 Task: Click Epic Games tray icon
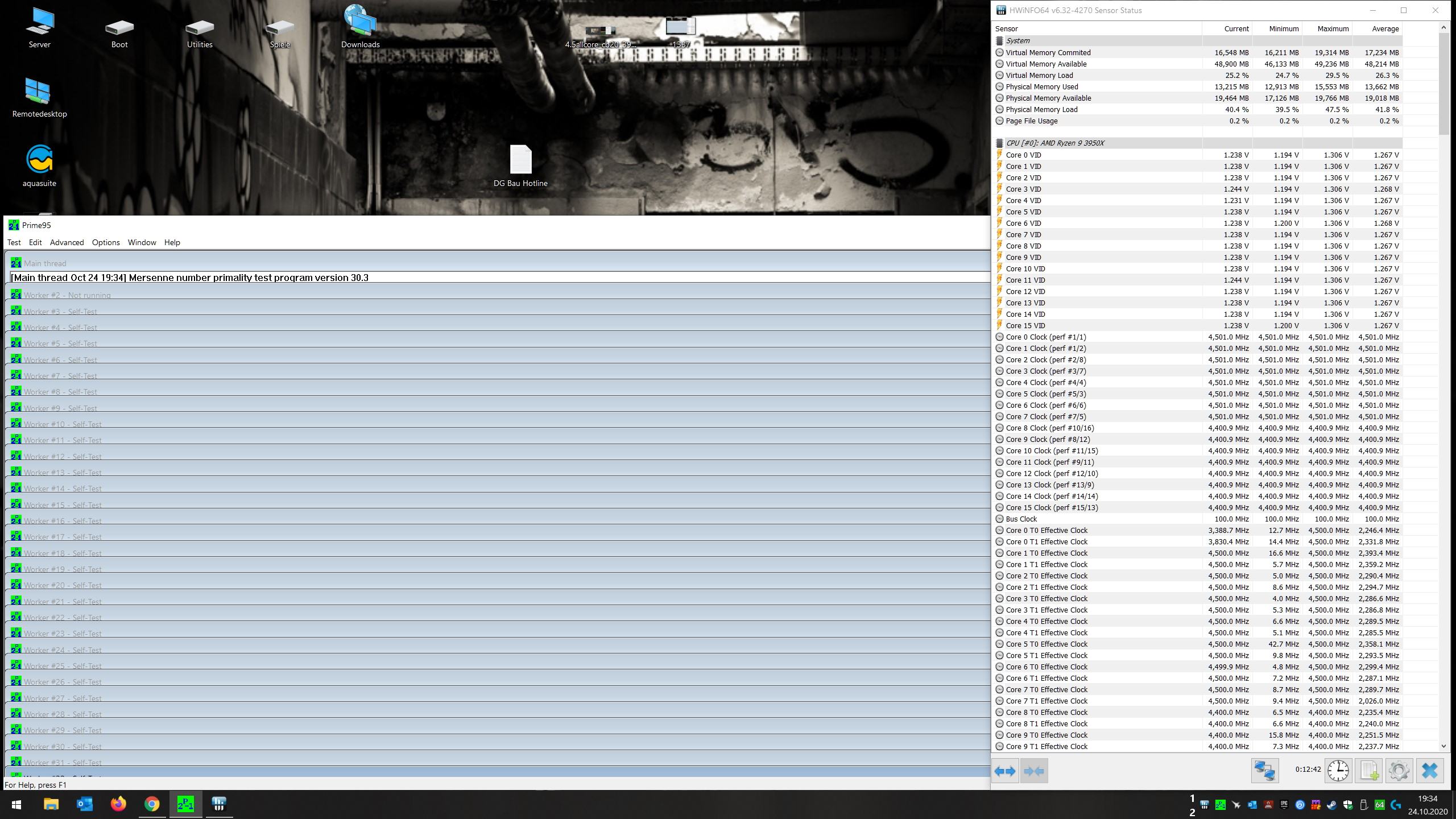(1284, 805)
